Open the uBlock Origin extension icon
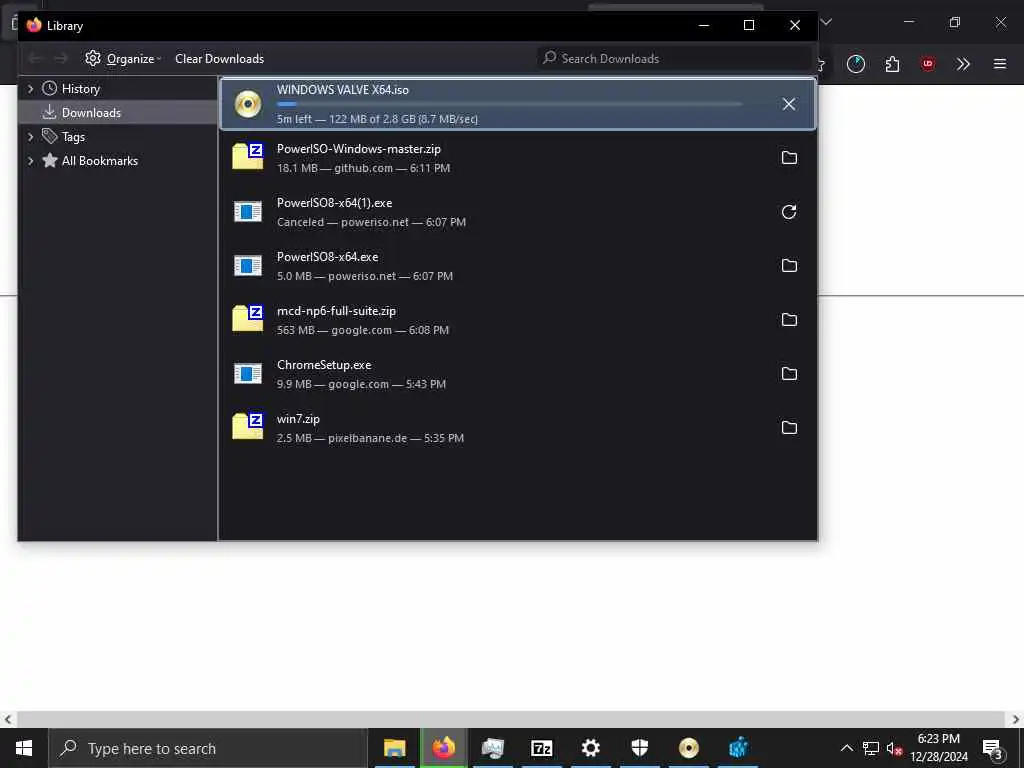The height and width of the screenshot is (768, 1024). pos(927,64)
